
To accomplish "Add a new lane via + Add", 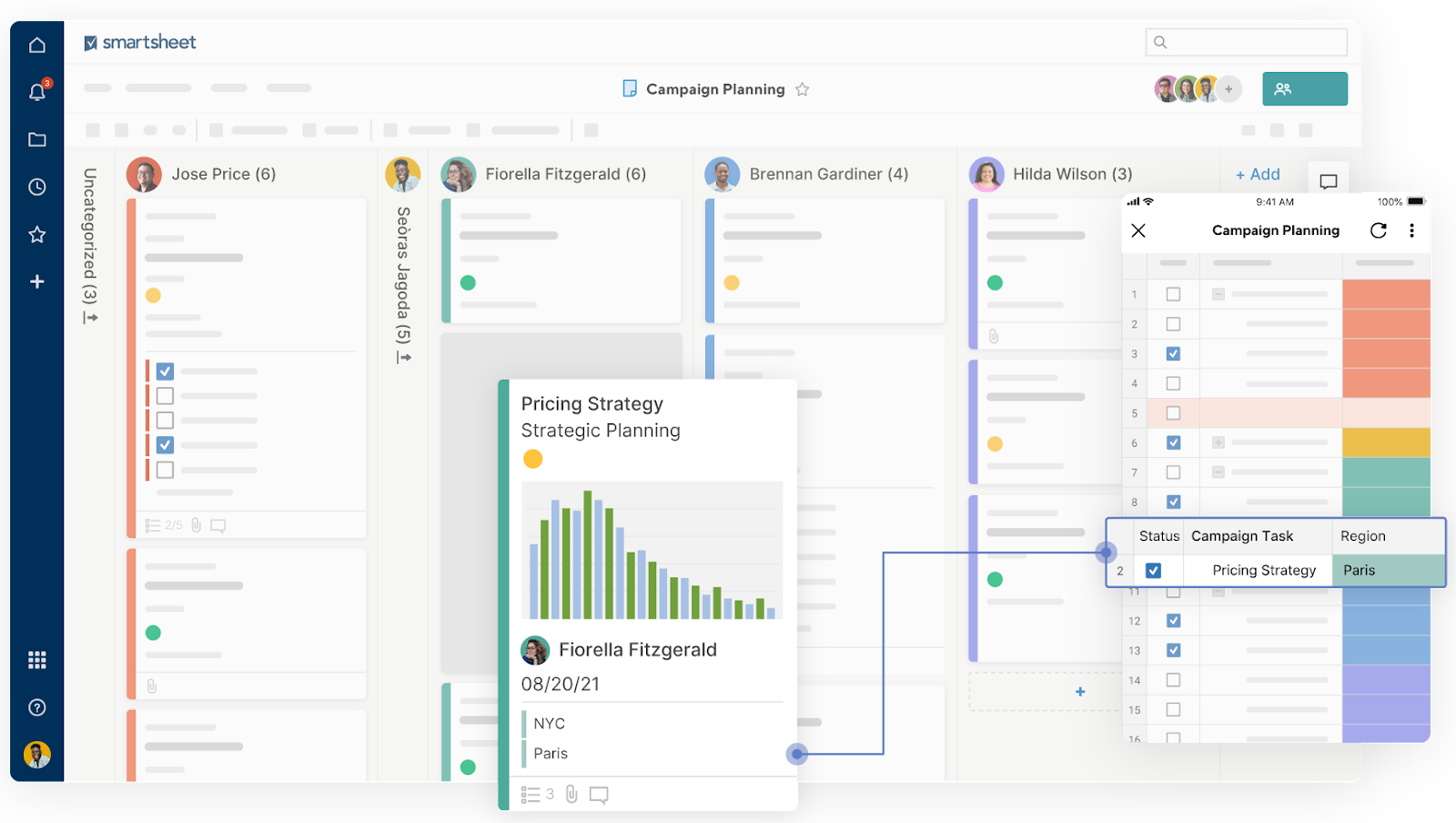I will [x=1257, y=174].
